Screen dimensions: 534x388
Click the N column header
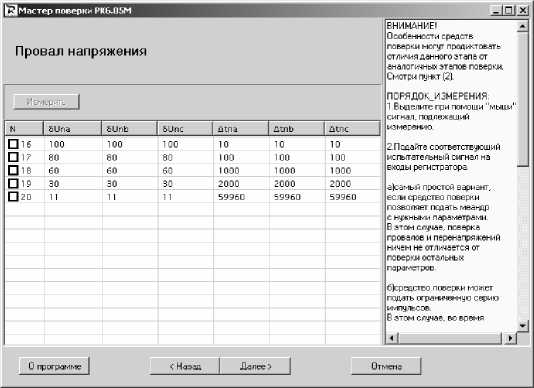pyautogui.click(x=24, y=129)
